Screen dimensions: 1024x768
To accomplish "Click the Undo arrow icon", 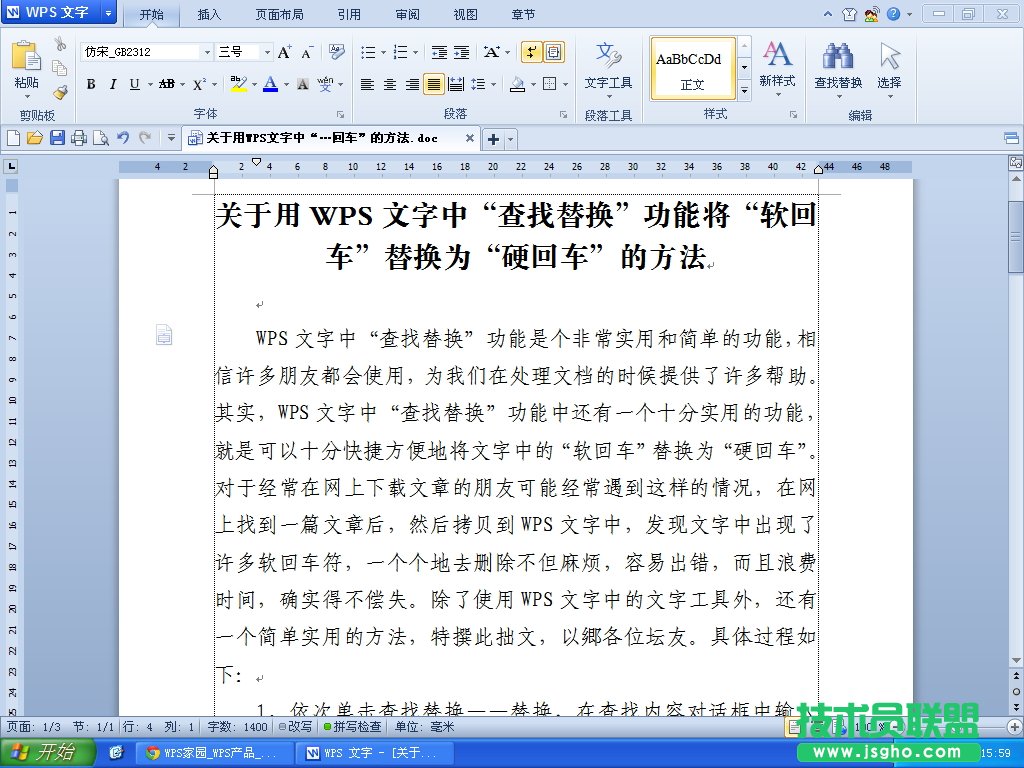I will click(x=123, y=138).
